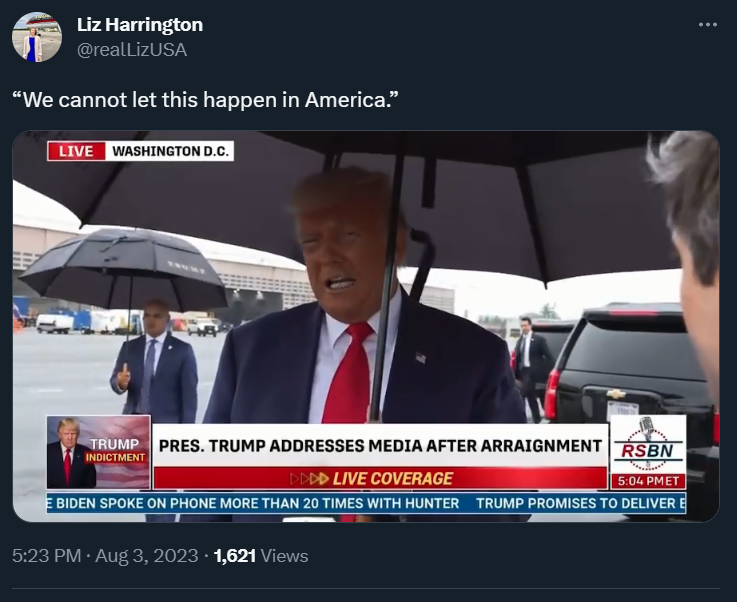Click the LIVE COVERAGE red banner

tap(380, 478)
